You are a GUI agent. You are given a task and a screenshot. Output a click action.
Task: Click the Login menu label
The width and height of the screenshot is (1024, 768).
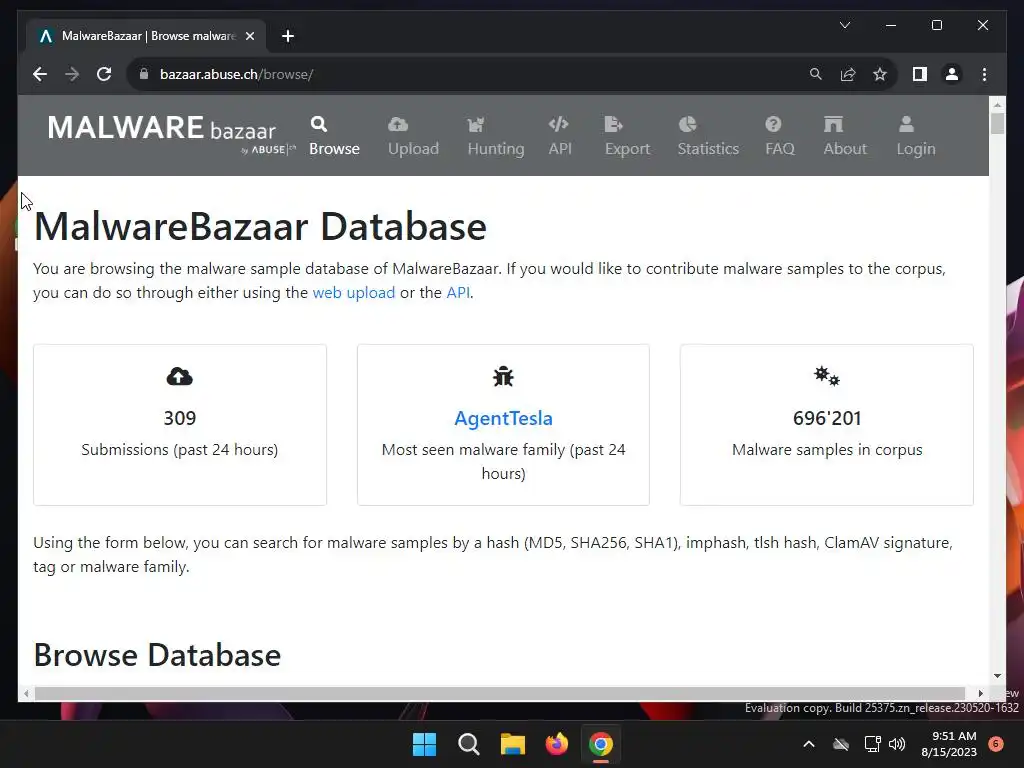click(x=916, y=149)
